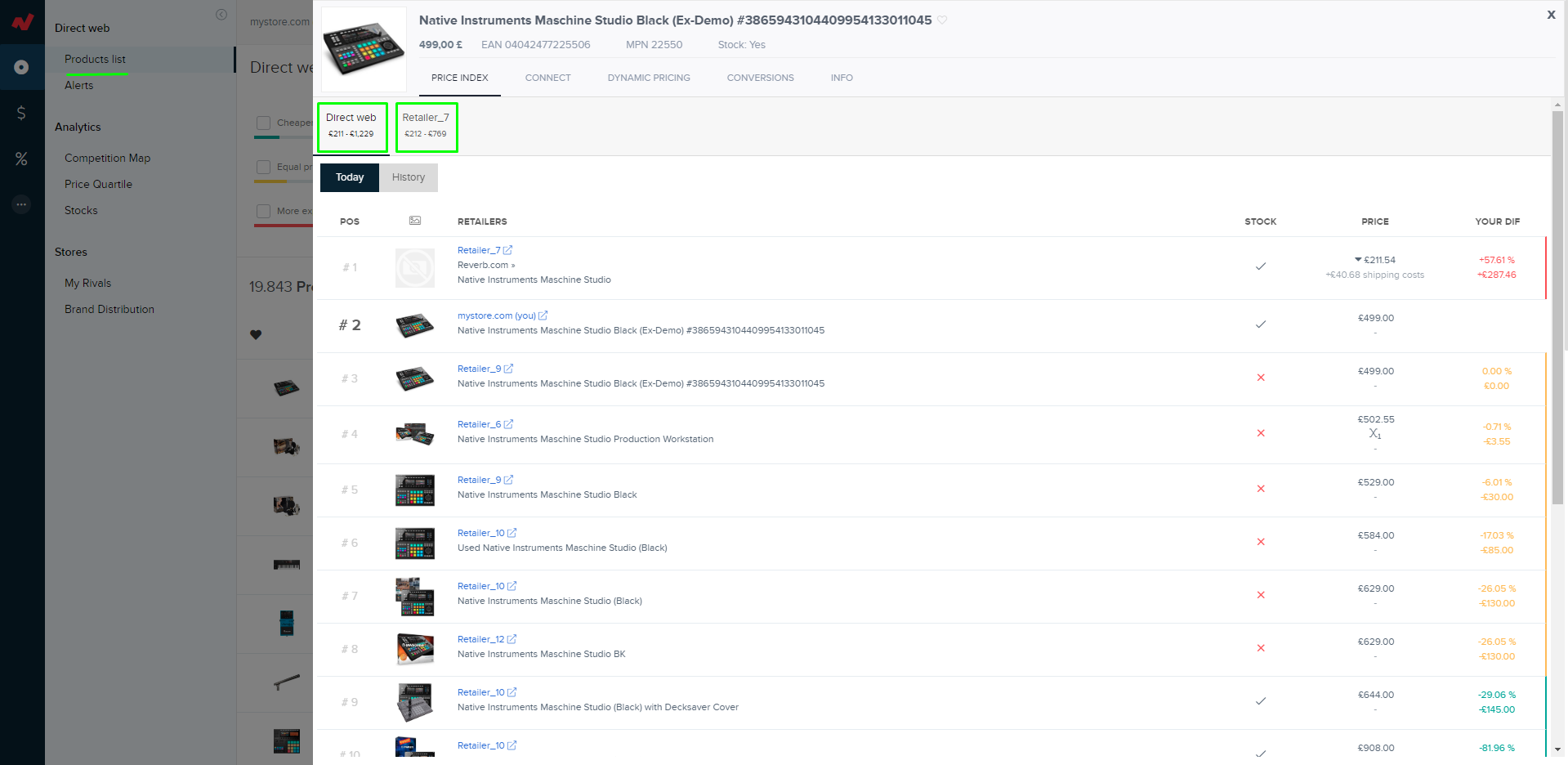Collapse the sidebar with the arrow icon

pyautogui.click(x=221, y=15)
